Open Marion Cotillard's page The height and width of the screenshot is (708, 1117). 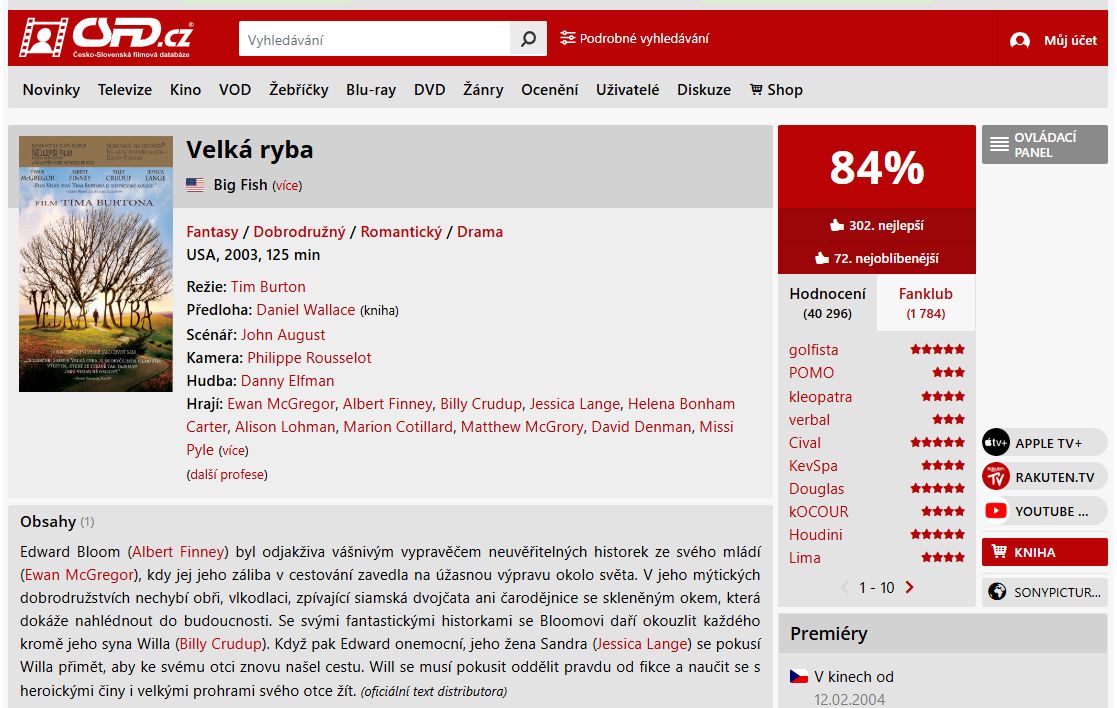click(x=398, y=427)
